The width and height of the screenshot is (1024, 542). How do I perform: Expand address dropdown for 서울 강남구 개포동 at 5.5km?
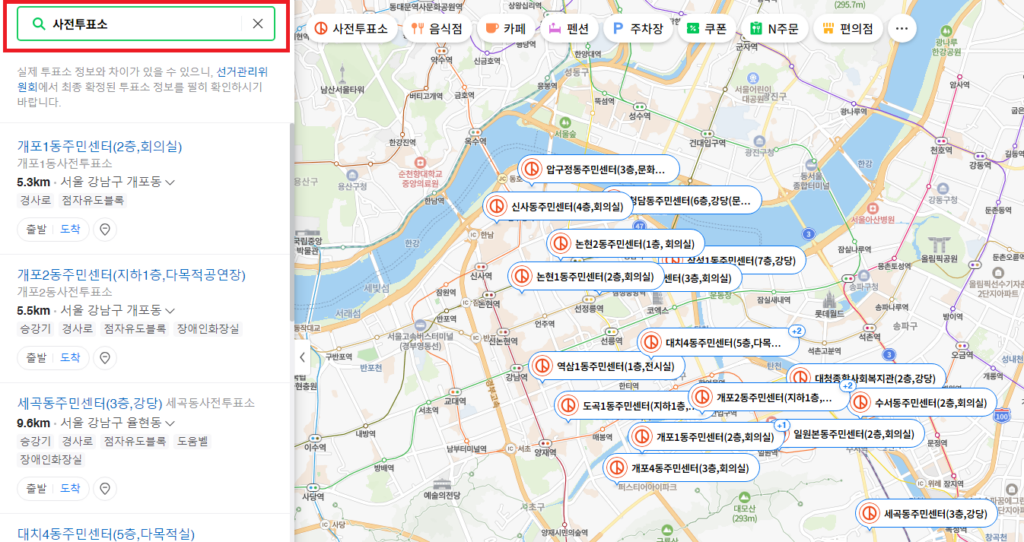click(x=170, y=311)
